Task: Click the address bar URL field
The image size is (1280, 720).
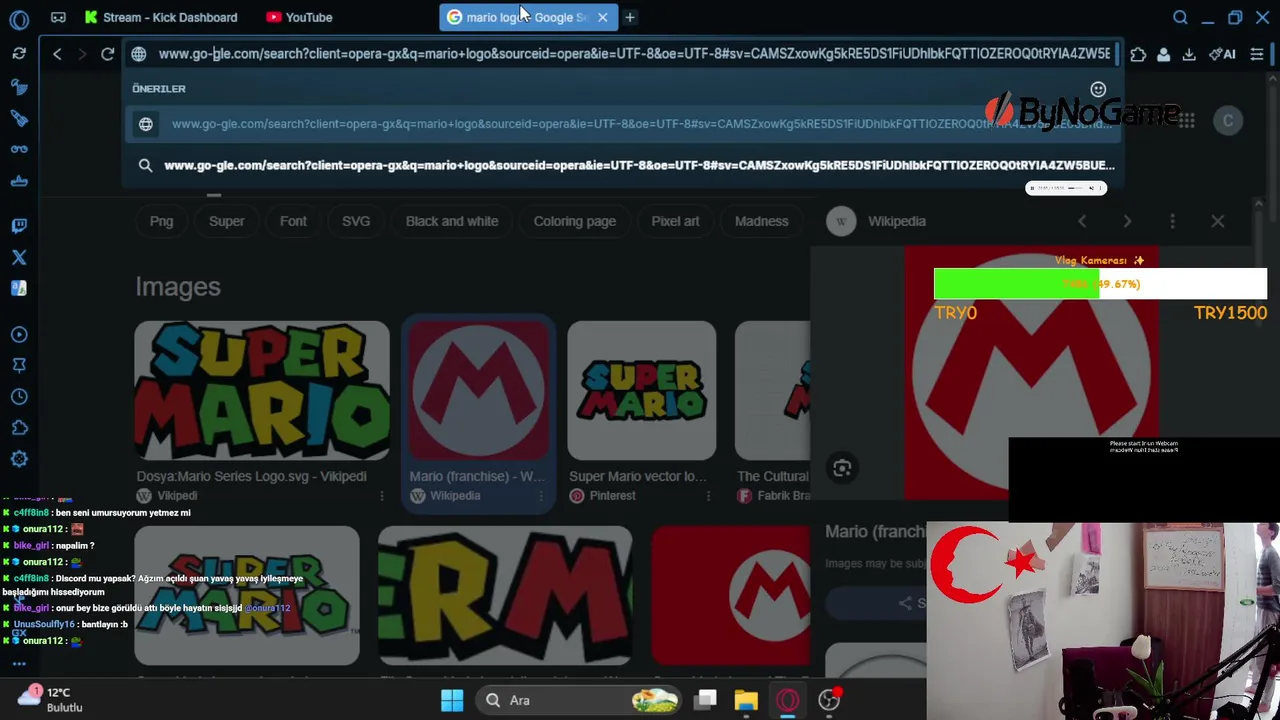Action: tap(634, 54)
